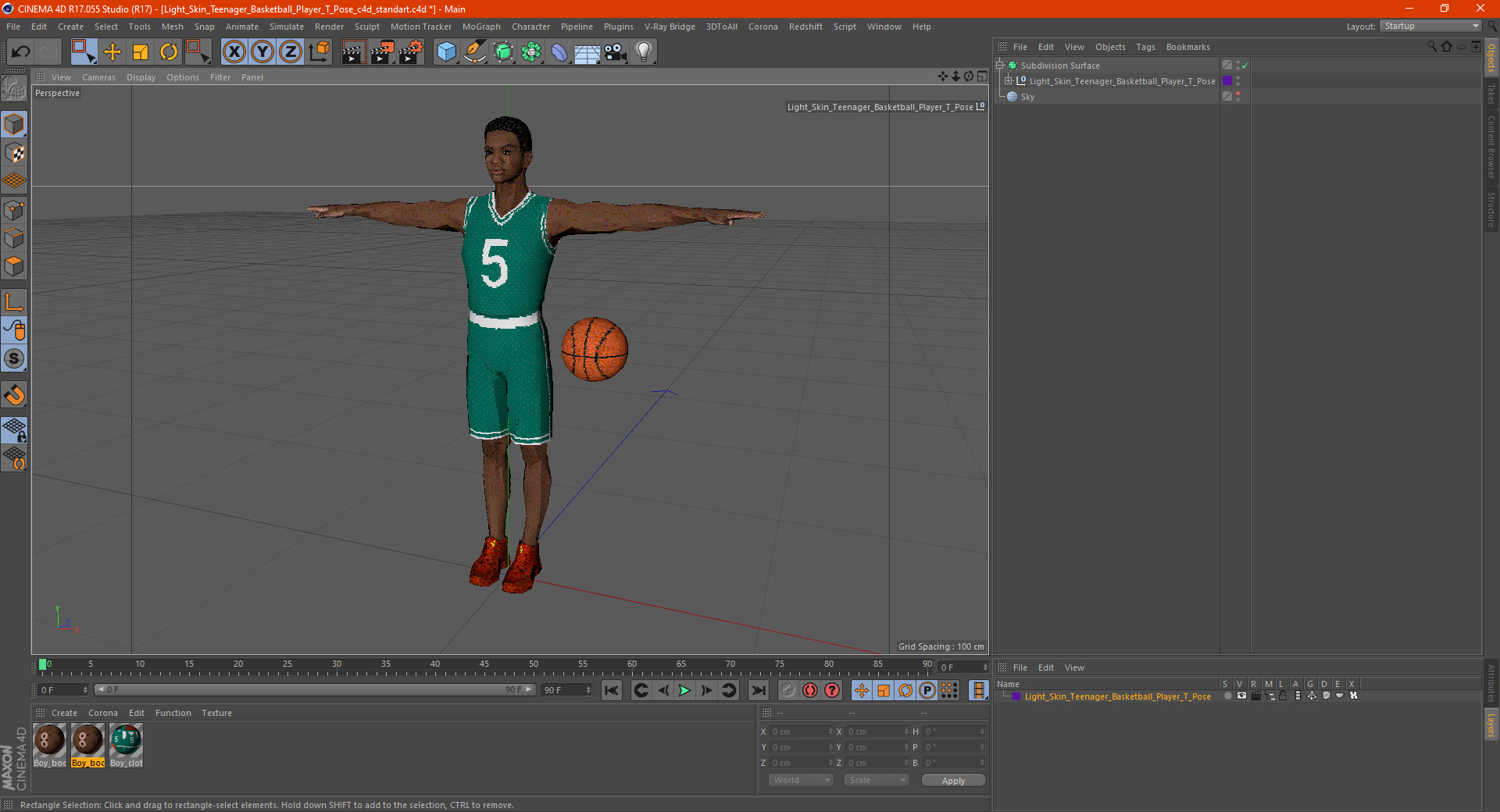This screenshot has height=812, width=1500.
Task: Toggle the Y axis lock
Action: pos(262,52)
